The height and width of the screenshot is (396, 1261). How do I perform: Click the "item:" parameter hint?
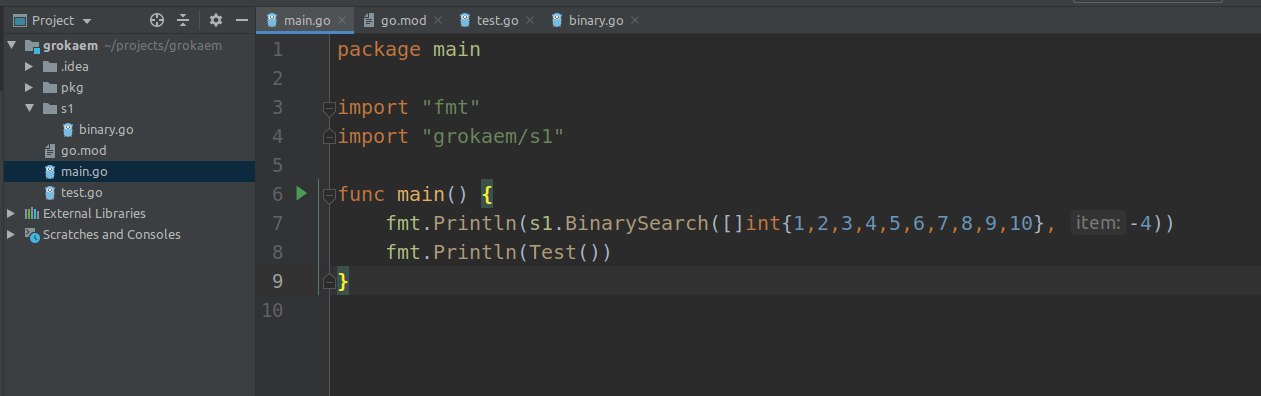pyautogui.click(x=1098, y=224)
